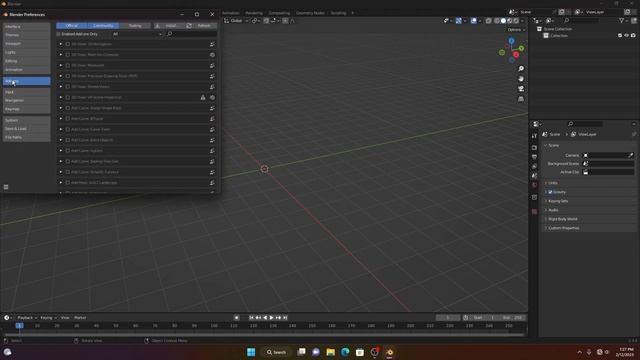The height and width of the screenshot is (360, 640).
Task: Switch perspective/orthographic view grid icon
Action: (x=521, y=99)
